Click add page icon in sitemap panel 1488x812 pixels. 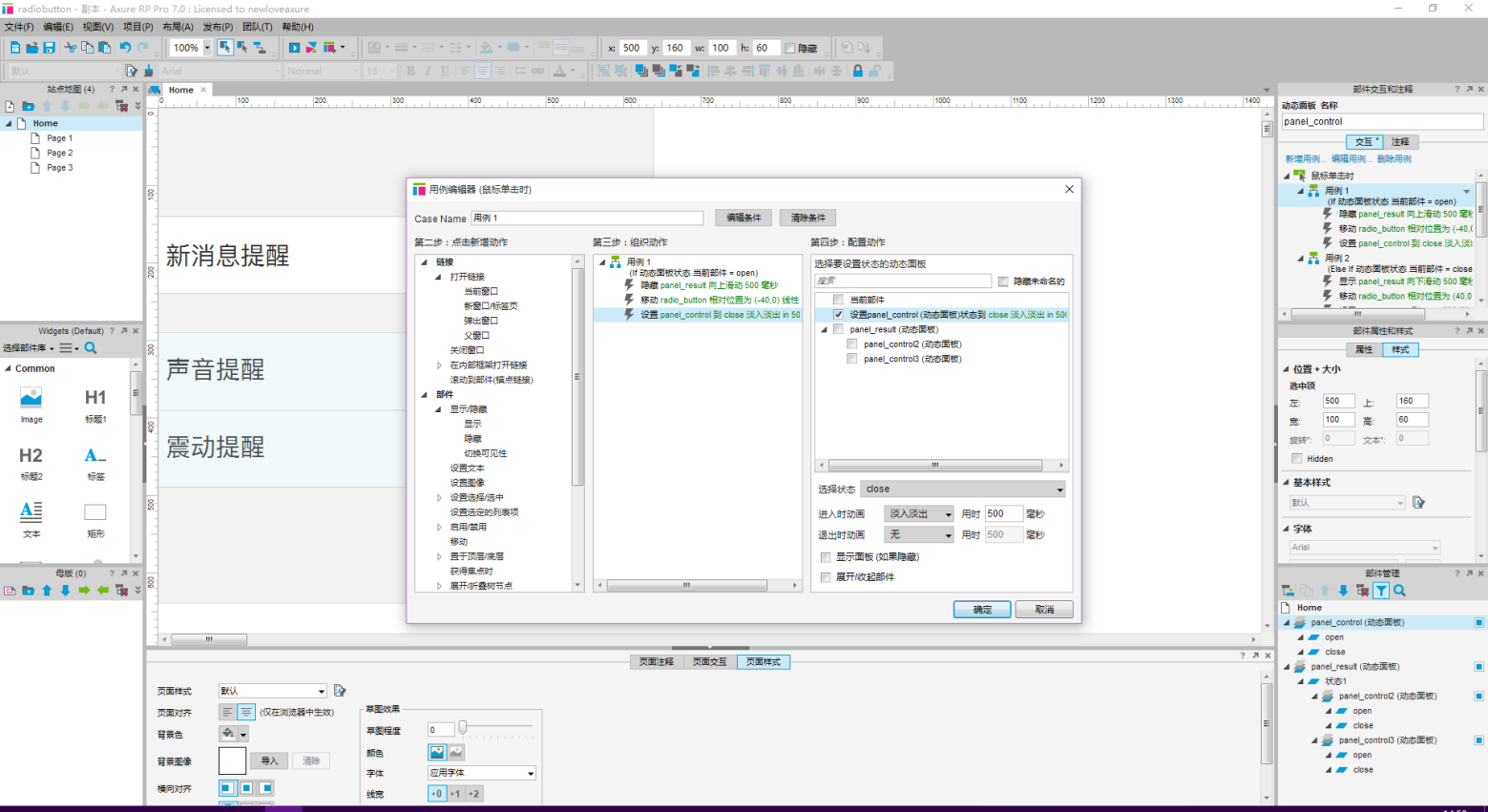point(10,106)
